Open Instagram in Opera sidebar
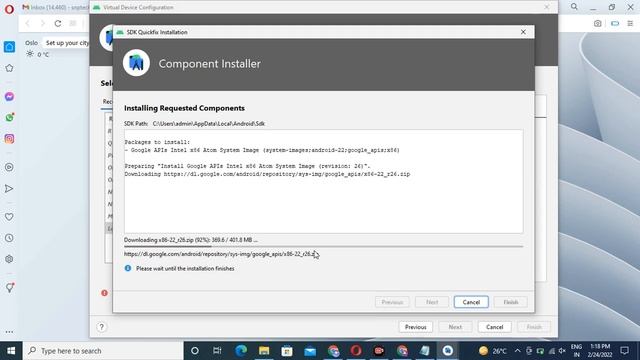Viewport: 640px width, 360px height. click(9, 139)
